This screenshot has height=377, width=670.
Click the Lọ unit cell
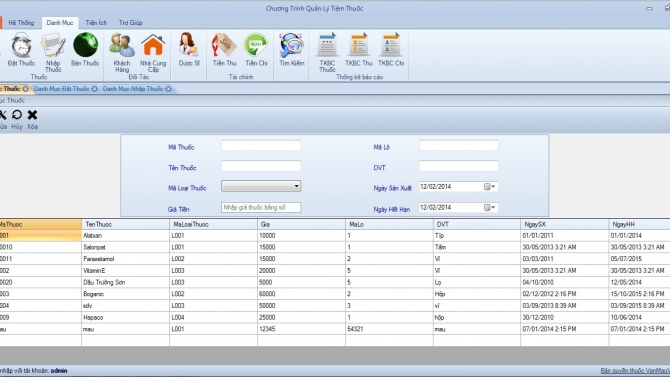point(477,283)
